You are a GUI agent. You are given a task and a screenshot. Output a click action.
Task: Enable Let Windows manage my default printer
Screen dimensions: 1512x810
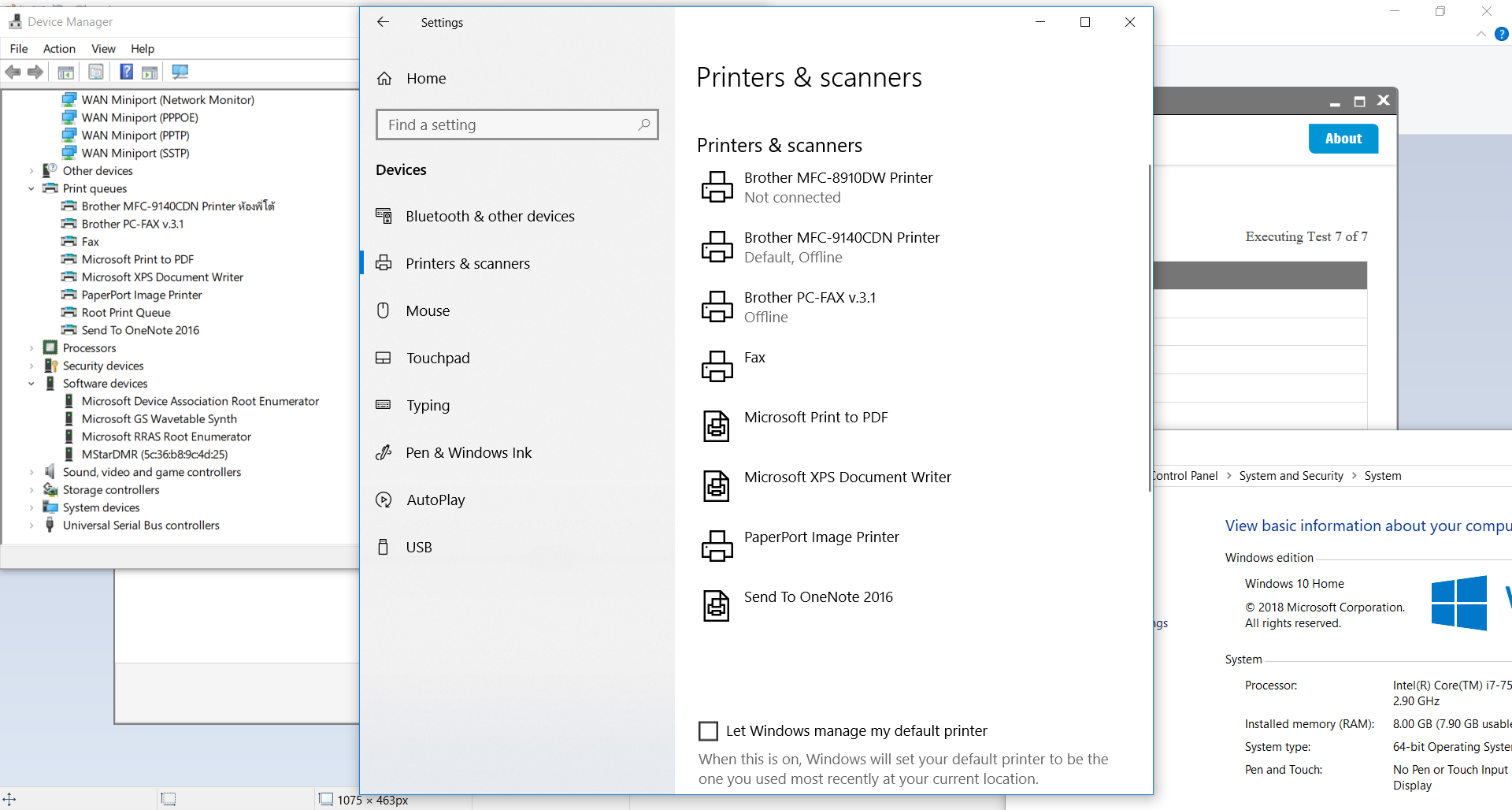(x=709, y=731)
